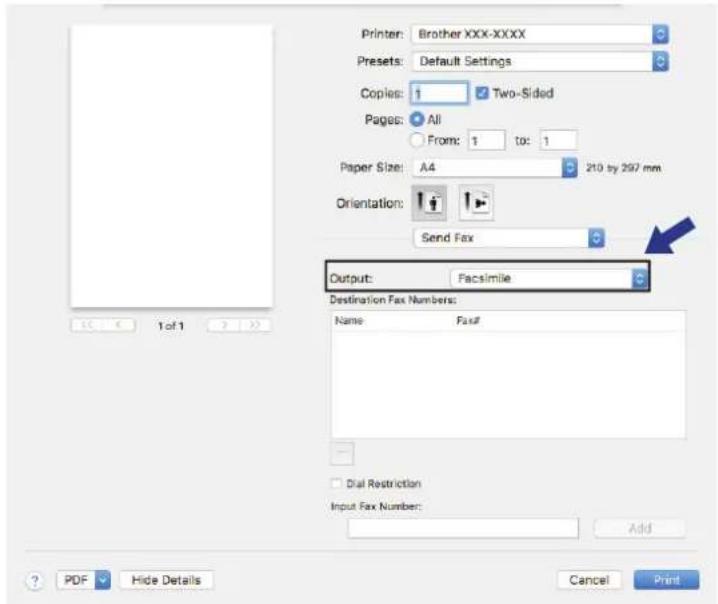Open the Printer dropdown
Viewport: 718px width, 604px height.
click(x=540, y=34)
